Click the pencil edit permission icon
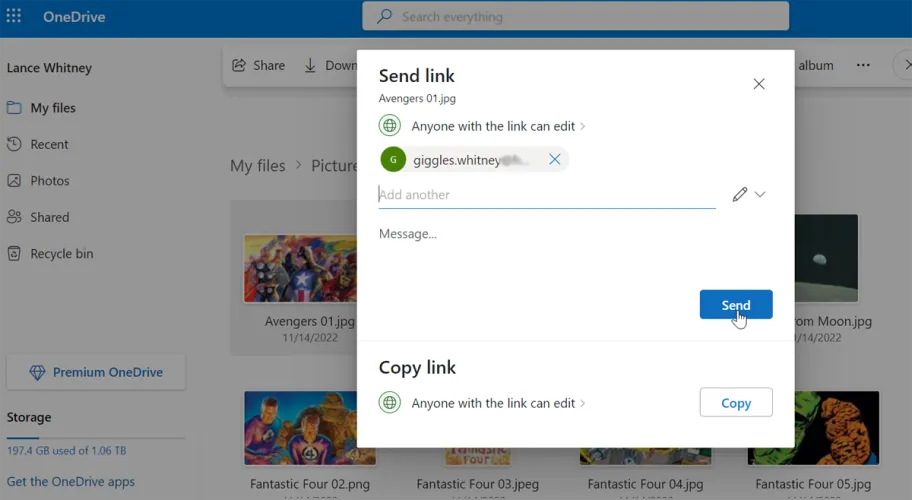The image size is (912, 500). tap(740, 195)
